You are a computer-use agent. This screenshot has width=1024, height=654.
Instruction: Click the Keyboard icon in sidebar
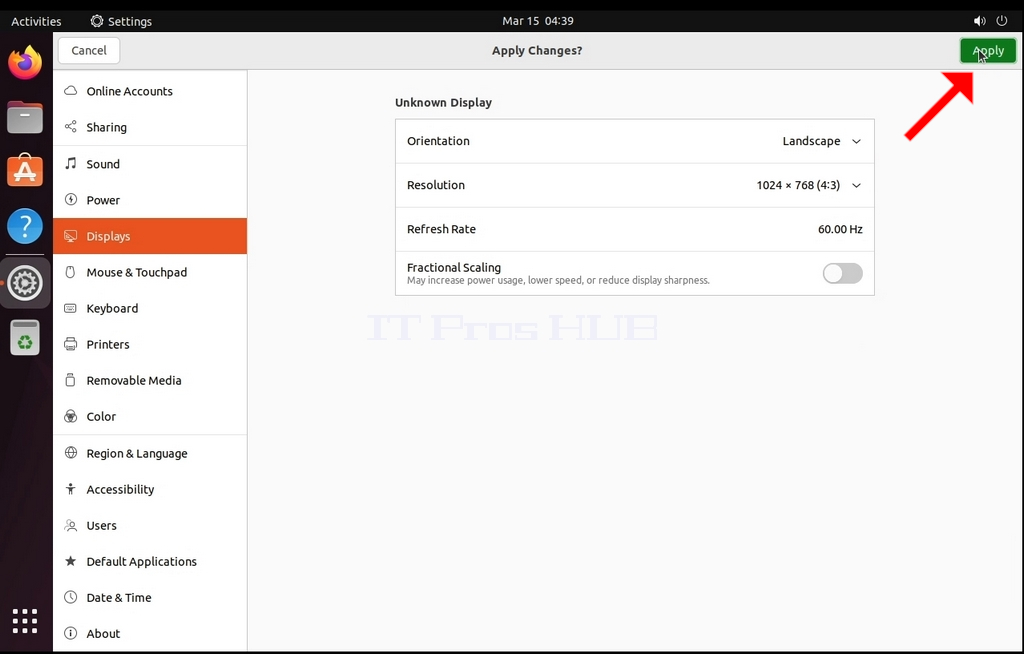[71, 308]
